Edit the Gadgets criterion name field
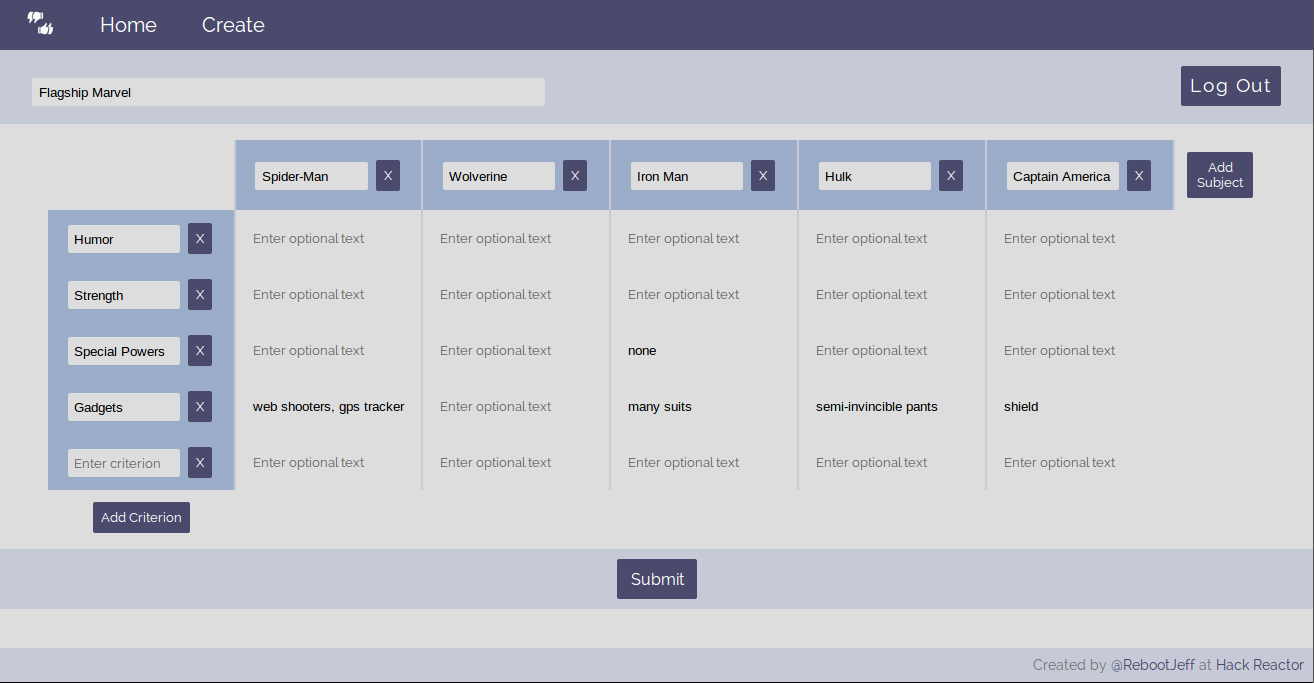Image resolution: width=1314 pixels, height=683 pixels. tap(124, 407)
